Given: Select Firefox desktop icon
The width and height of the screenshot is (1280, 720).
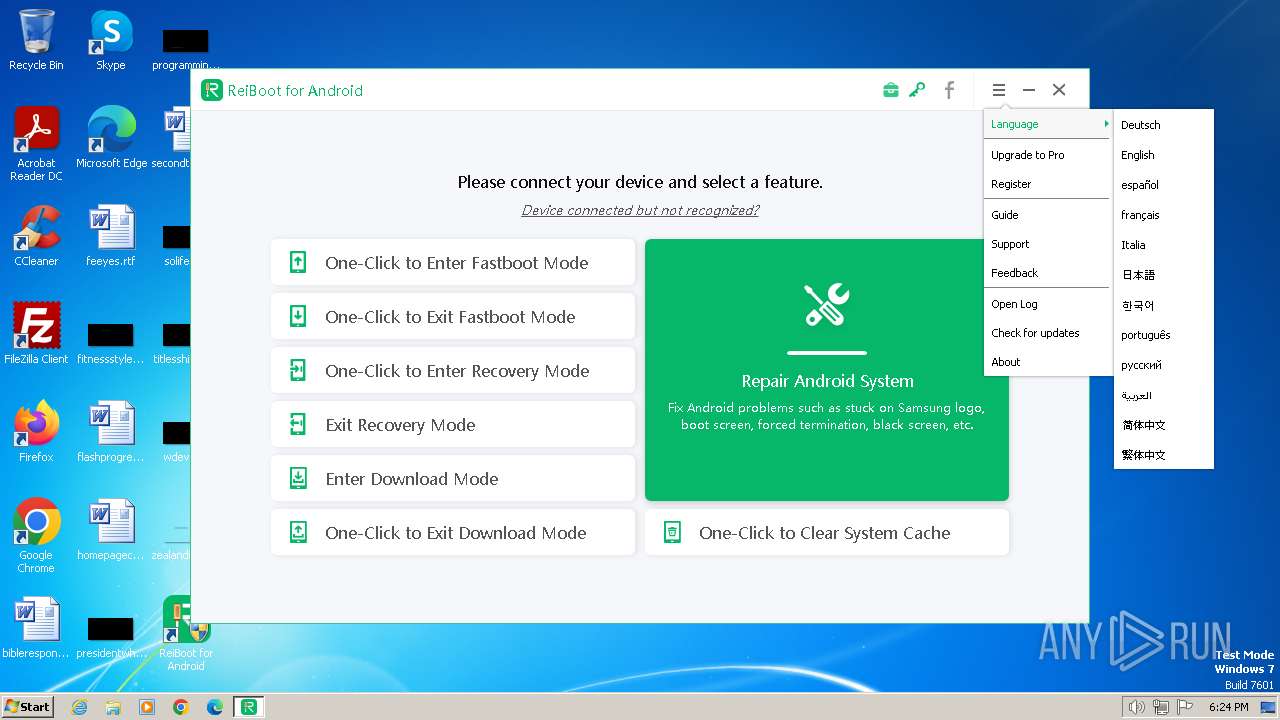Looking at the screenshot, I should [36, 432].
